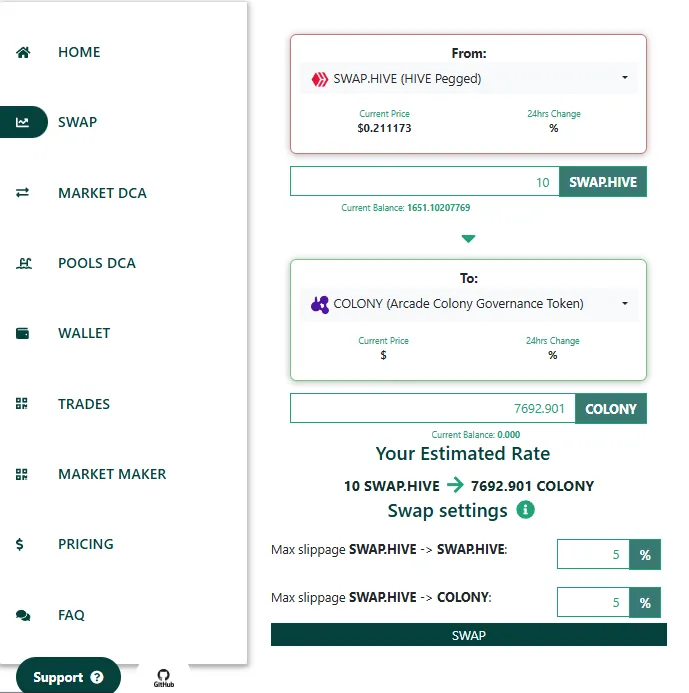Open the PRICING menu item
689x693 pixels.
pos(86,544)
